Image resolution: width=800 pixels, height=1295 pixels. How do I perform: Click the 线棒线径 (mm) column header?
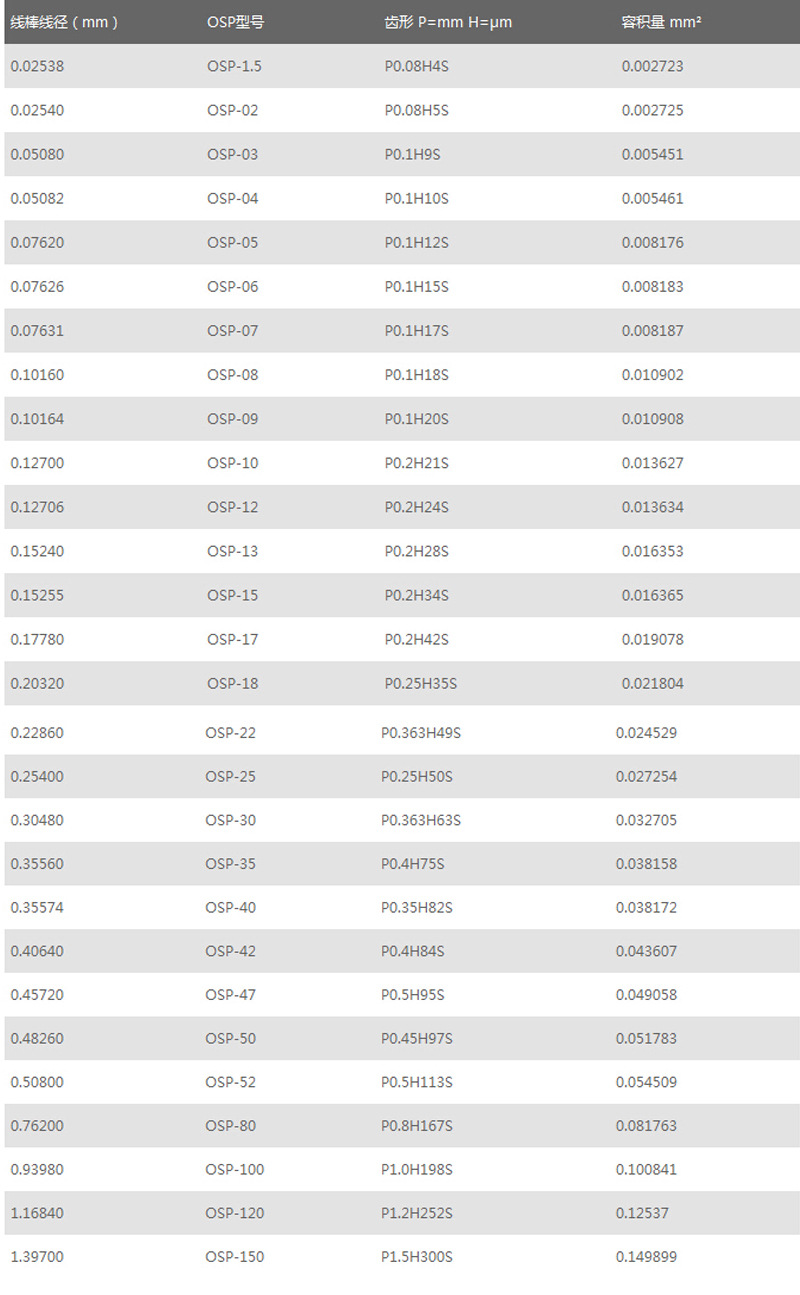coord(64,22)
